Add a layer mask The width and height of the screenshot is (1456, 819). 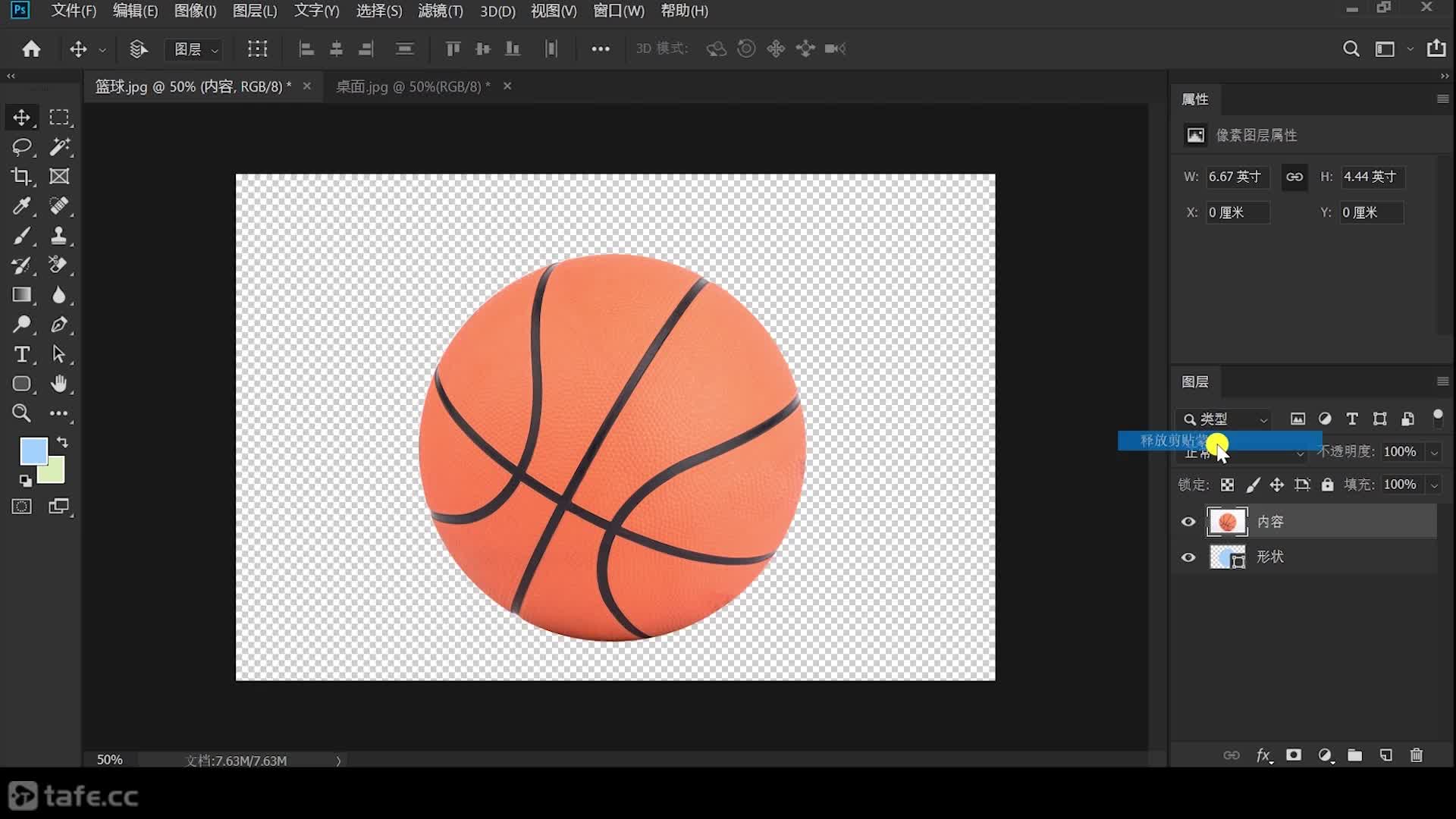pos(1294,755)
